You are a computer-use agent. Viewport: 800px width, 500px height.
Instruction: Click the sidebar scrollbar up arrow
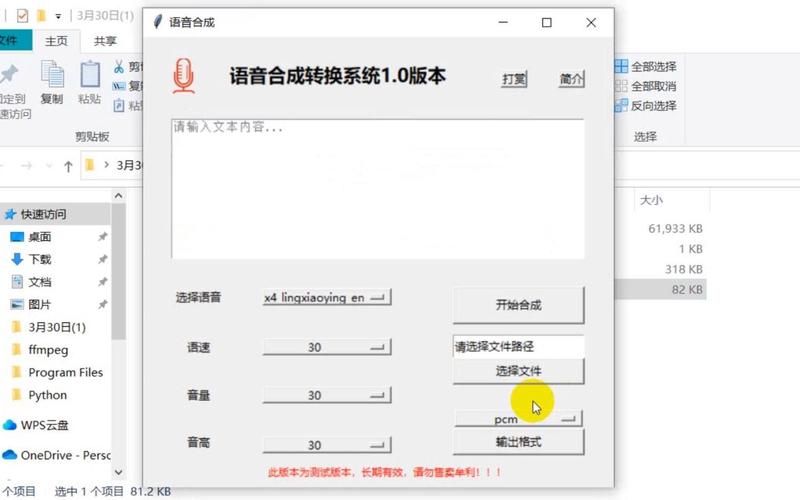coord(118,196)
